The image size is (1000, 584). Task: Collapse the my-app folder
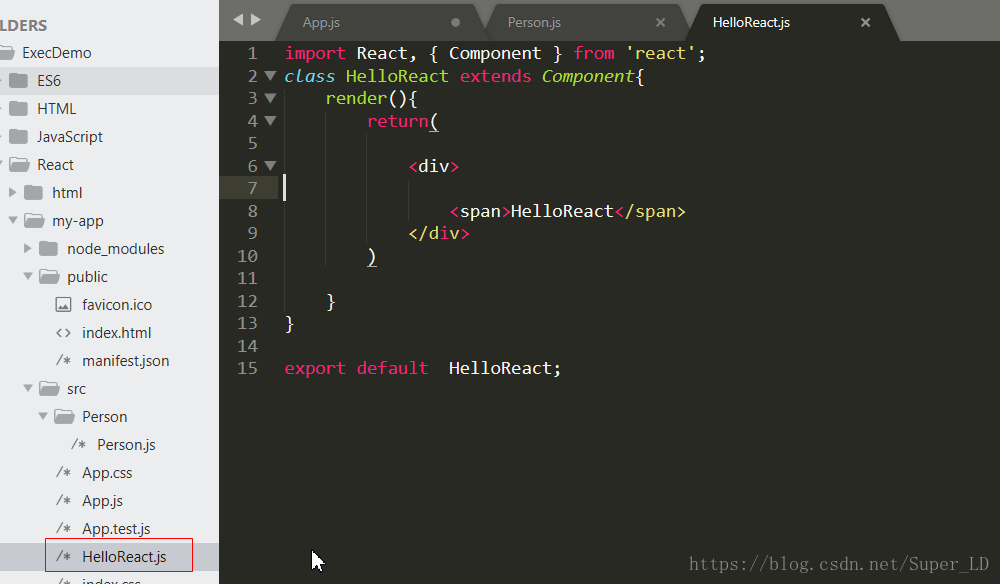(x=13, y=220)
